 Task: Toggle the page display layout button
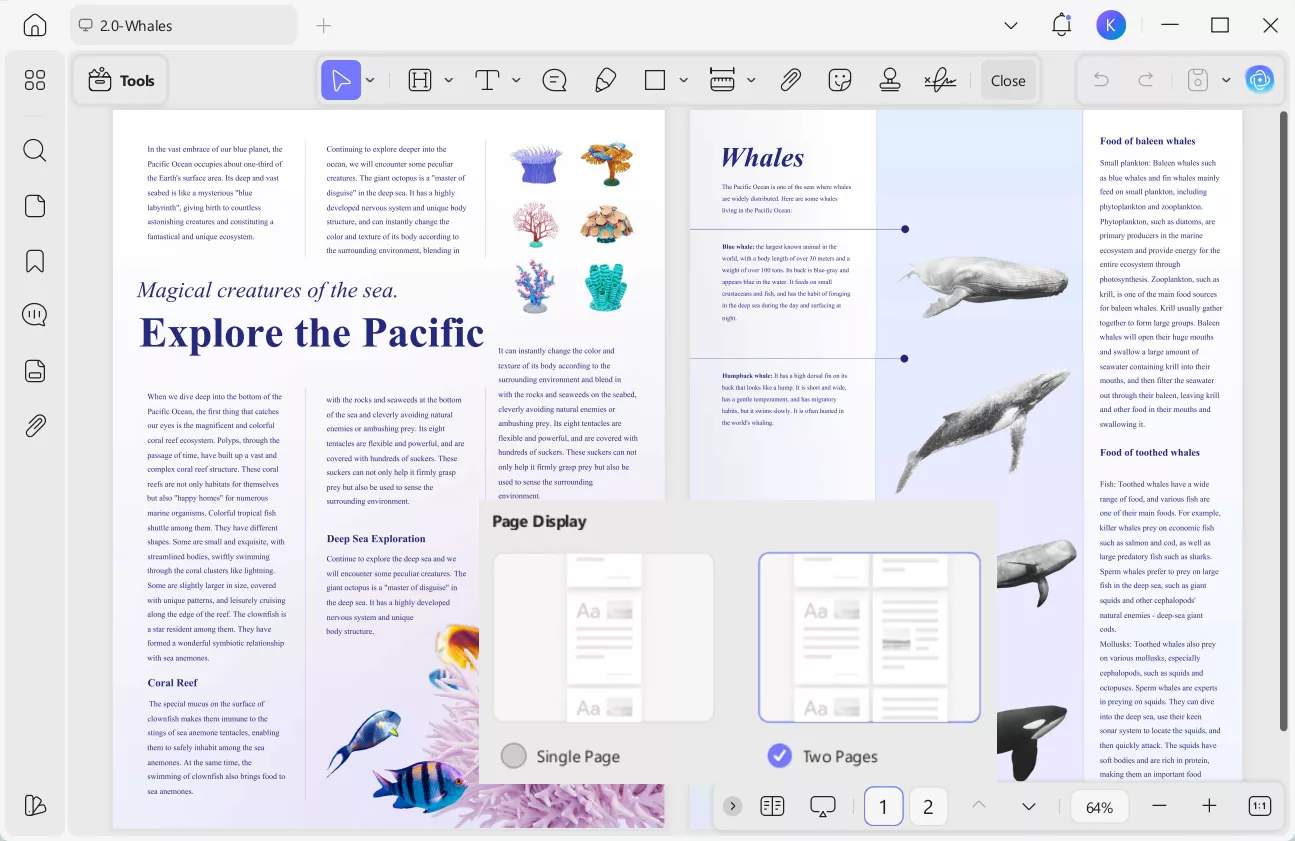click(x=771, y=806)
